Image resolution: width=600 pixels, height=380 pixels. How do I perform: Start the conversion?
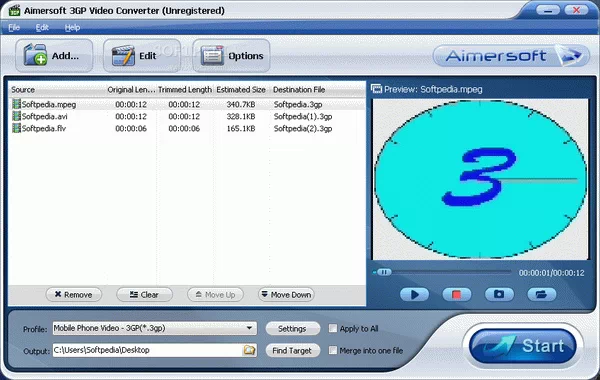[523, 346]
